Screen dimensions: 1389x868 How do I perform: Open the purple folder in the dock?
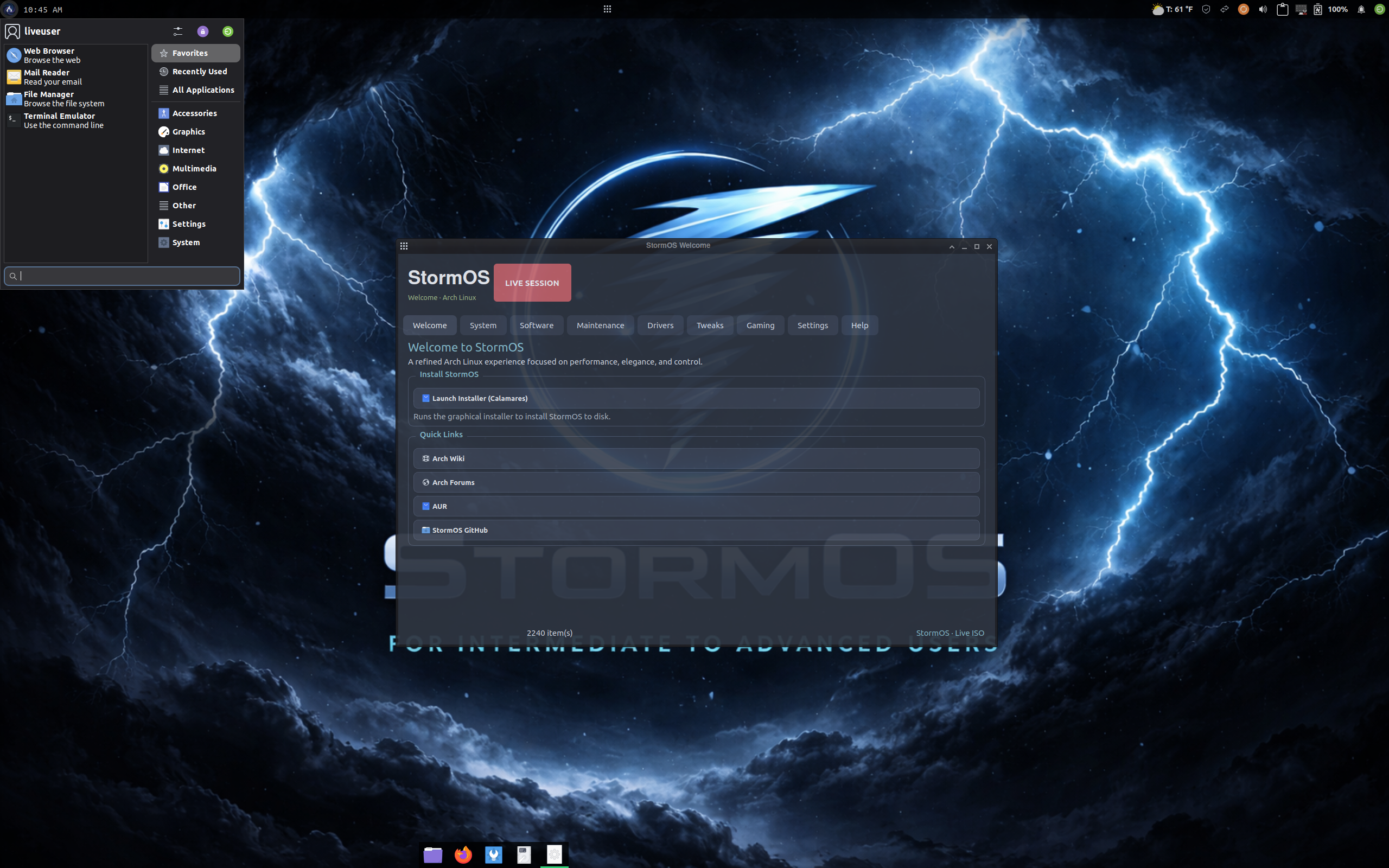tap(433, 855)
